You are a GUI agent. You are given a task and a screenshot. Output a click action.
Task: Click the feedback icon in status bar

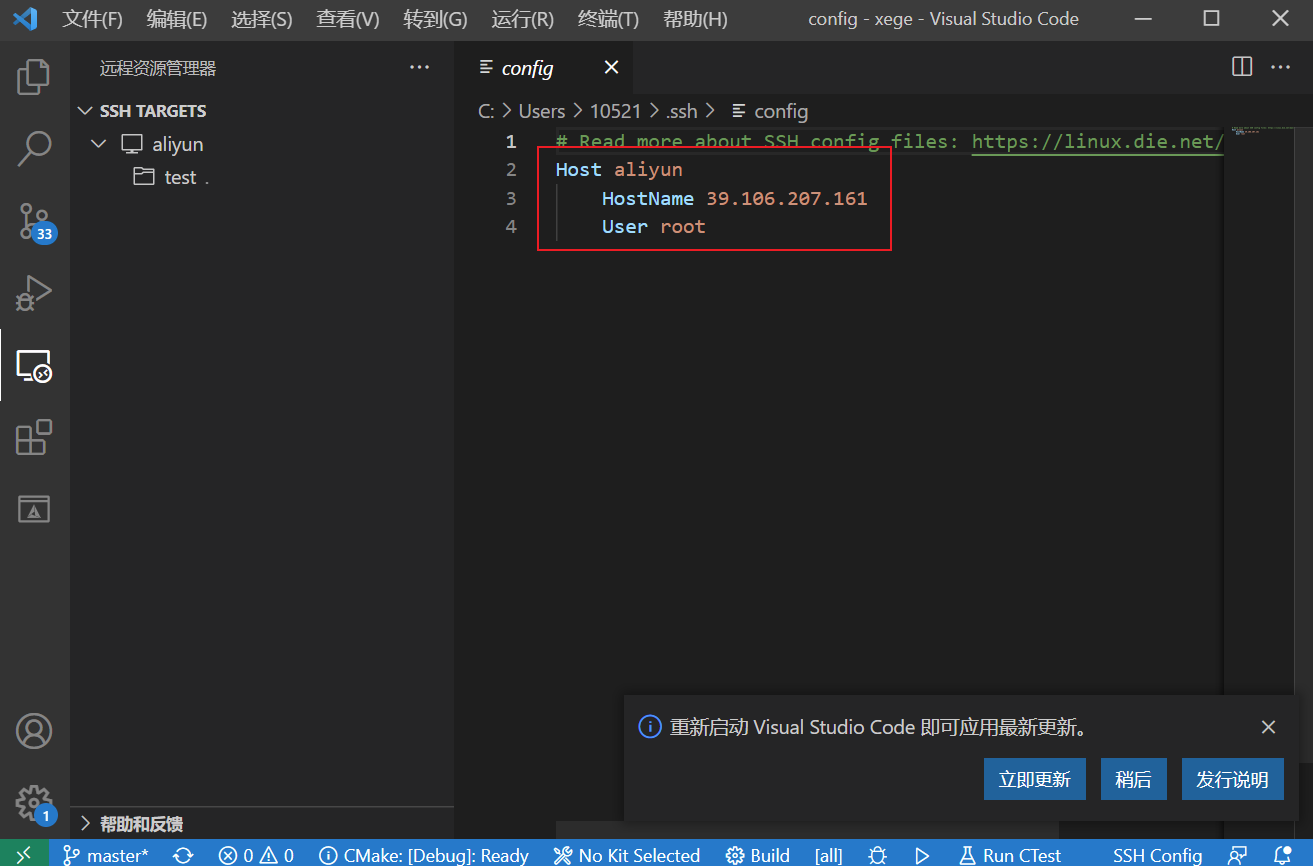coord(1238,855)
